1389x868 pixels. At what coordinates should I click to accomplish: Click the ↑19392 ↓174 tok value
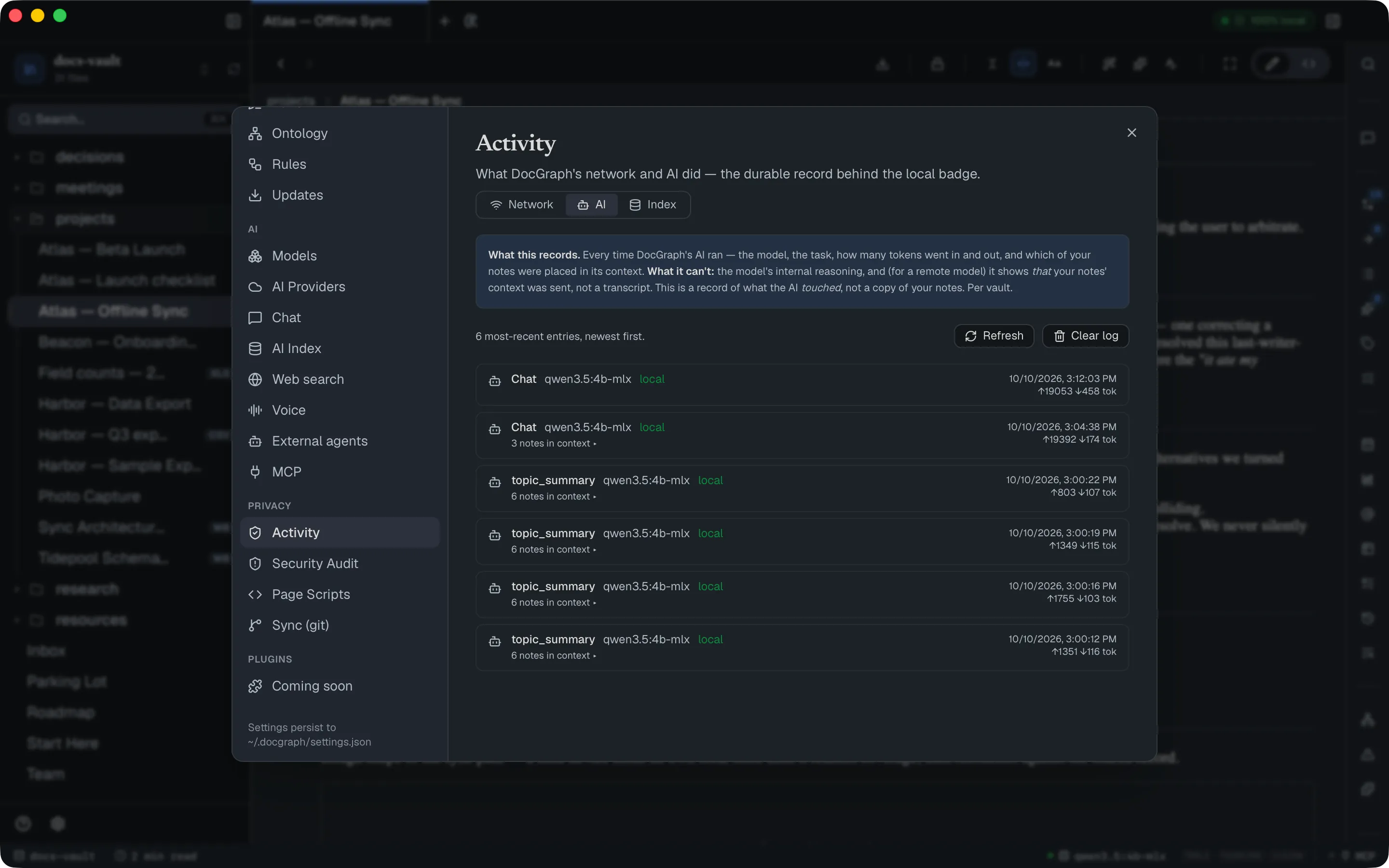[1079, 440]
